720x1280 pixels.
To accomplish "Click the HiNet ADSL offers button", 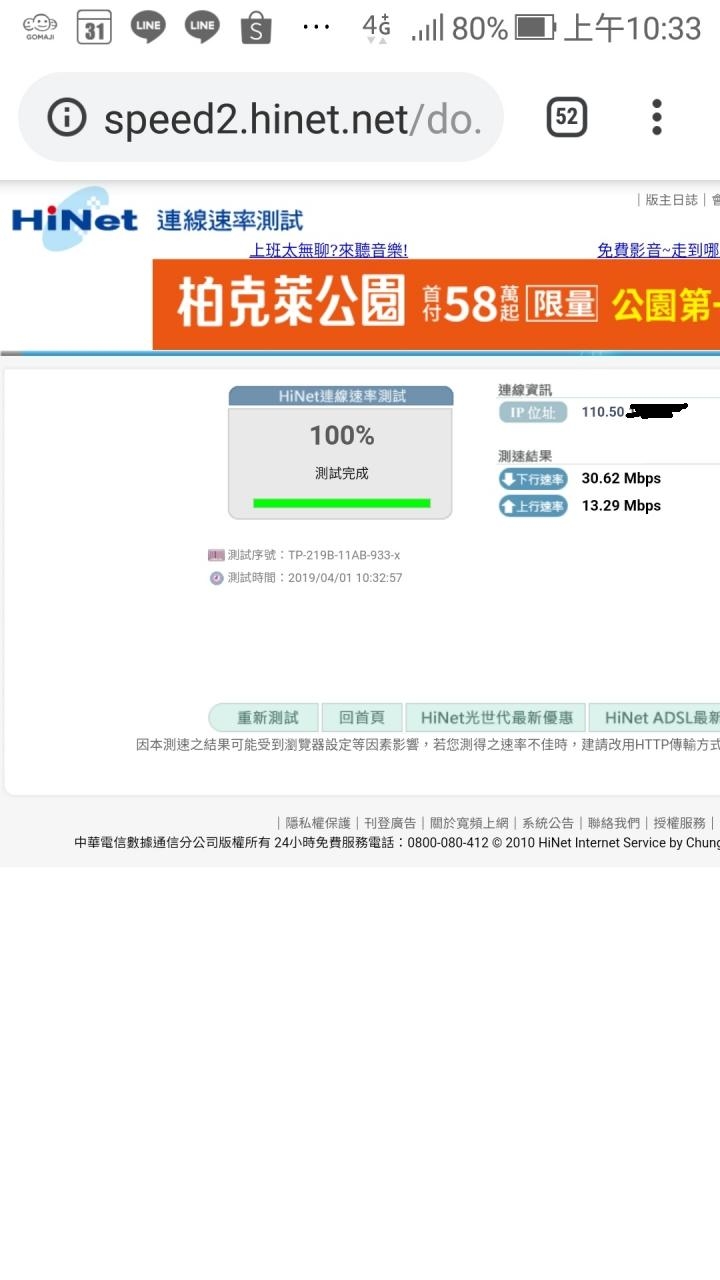I will (655, 718).
